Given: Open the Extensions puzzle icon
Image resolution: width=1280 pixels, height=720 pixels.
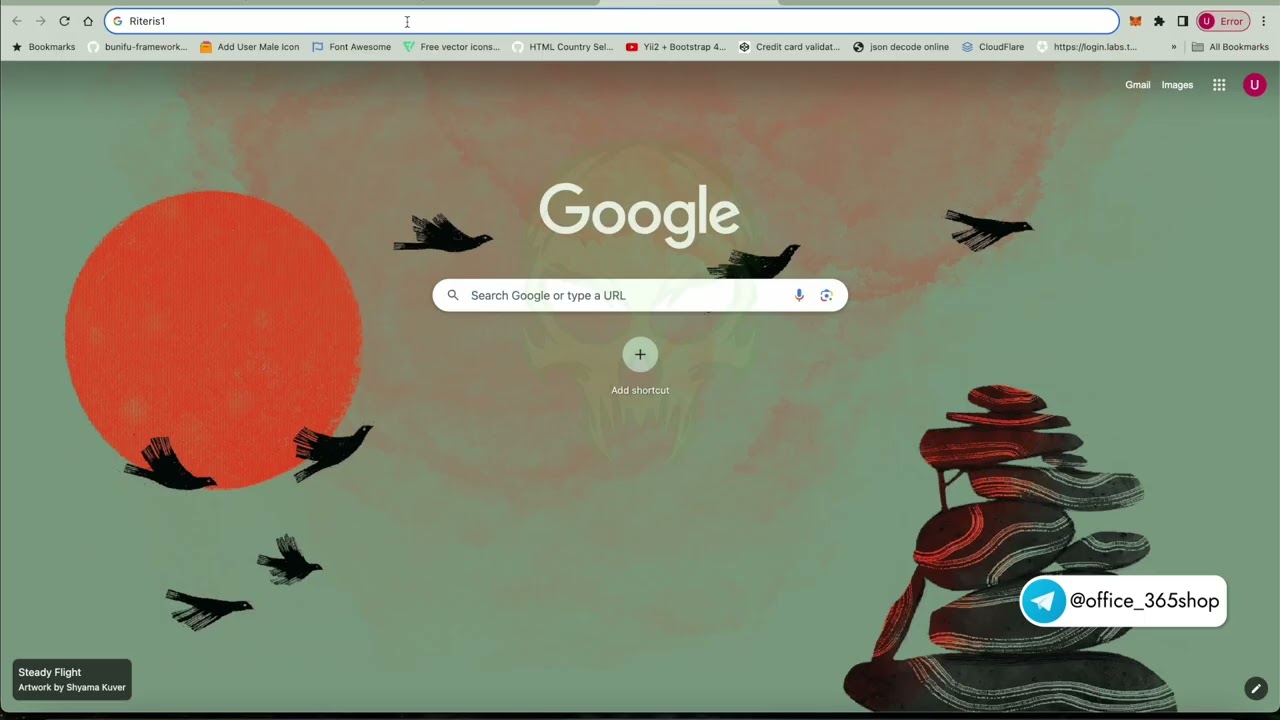Looking at the screenshot, I should (x=1159, y=21).
